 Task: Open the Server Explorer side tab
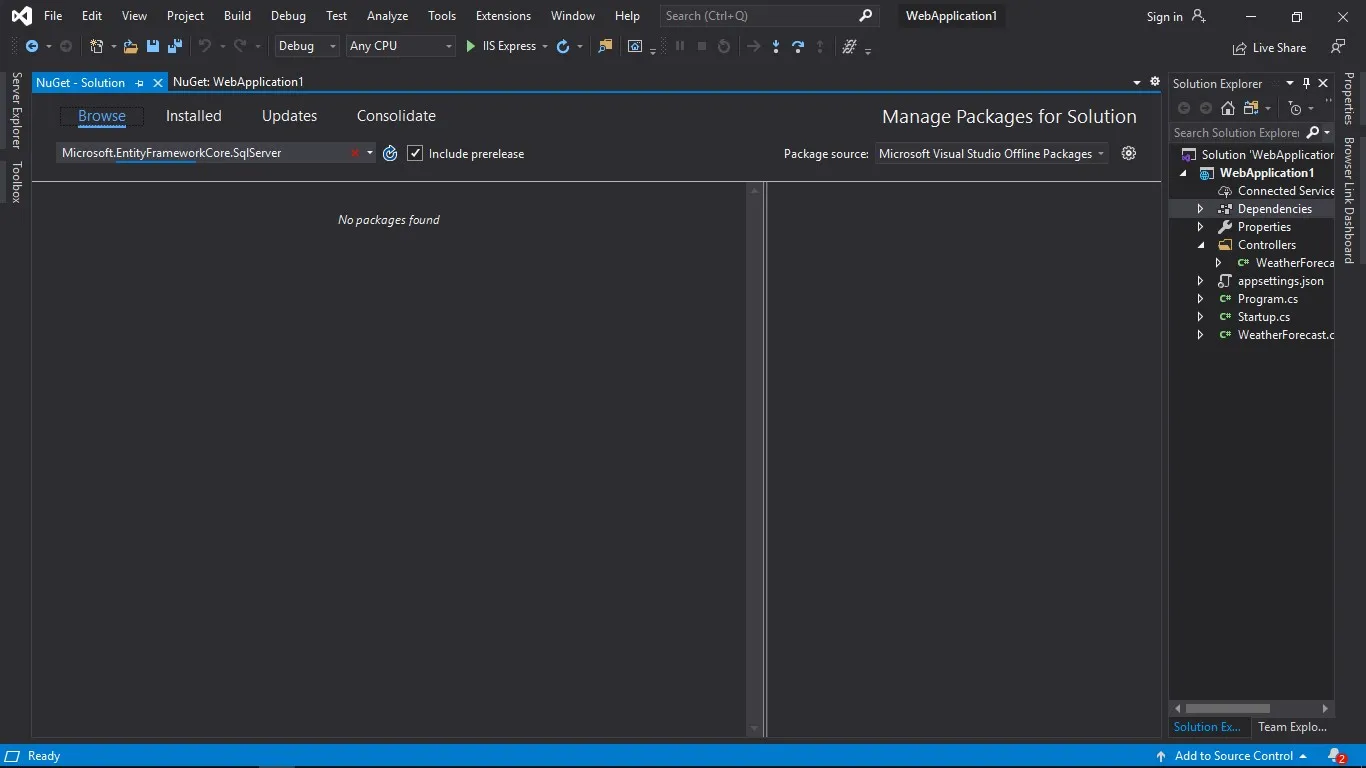(x=16, y=110)
